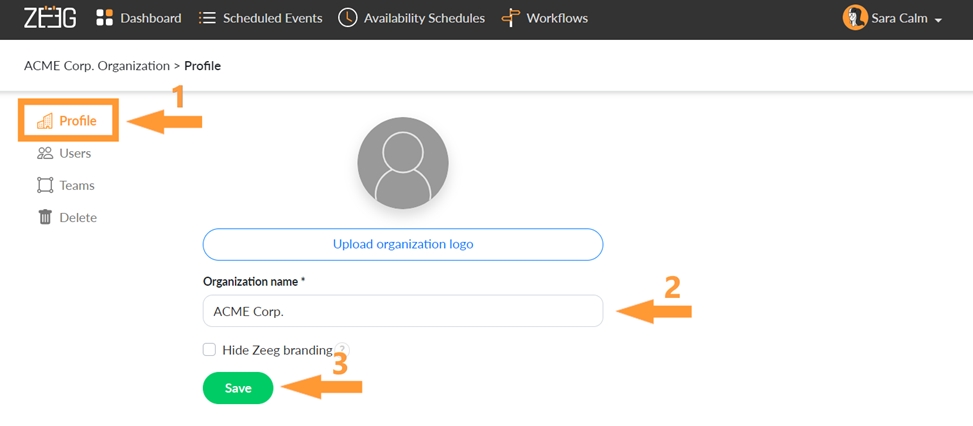Click the ACME Corp. Organization breadcrumb link

click(97, 66)
